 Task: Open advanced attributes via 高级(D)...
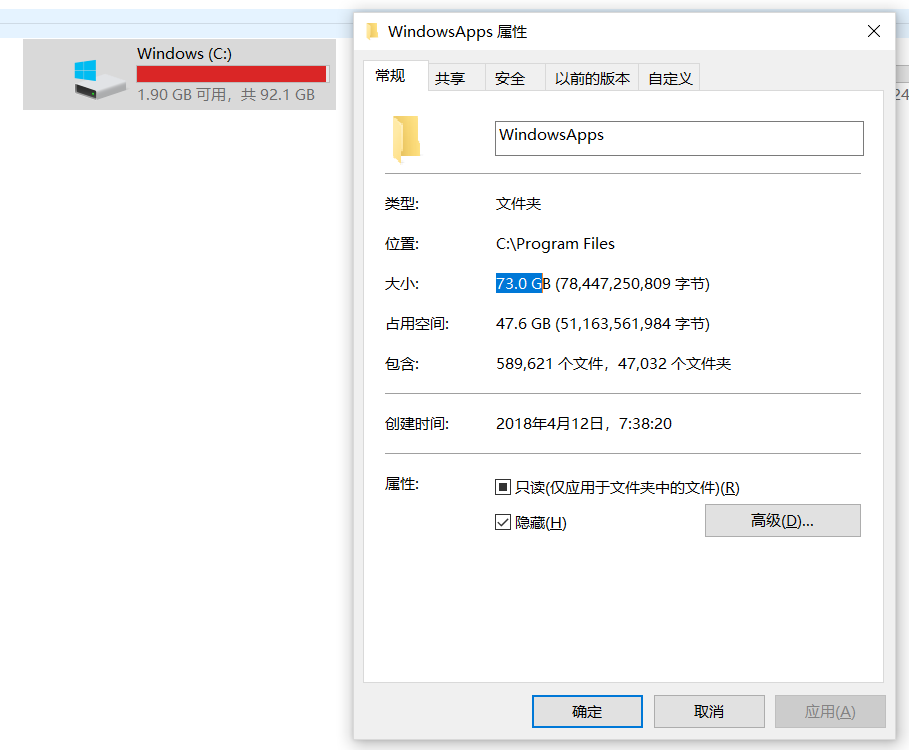783,520
